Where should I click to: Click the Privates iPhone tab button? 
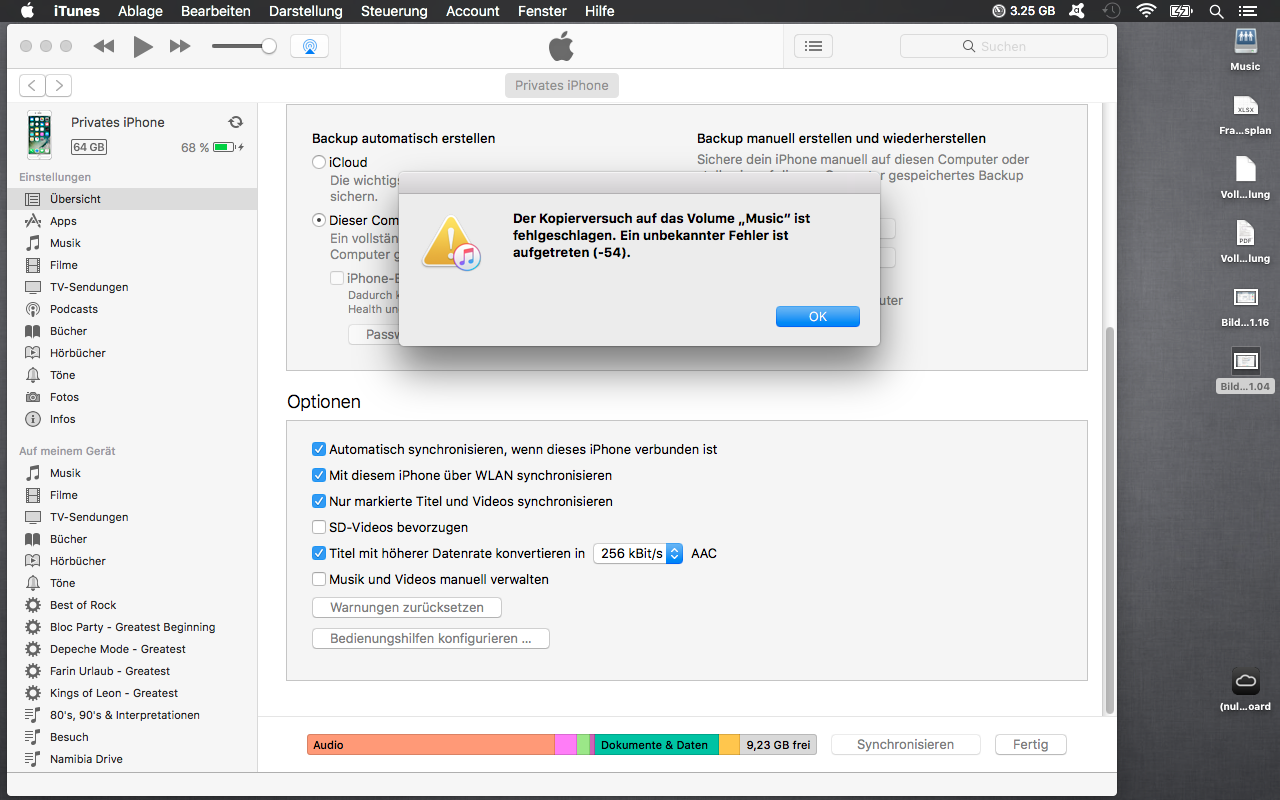coord(562,86)
